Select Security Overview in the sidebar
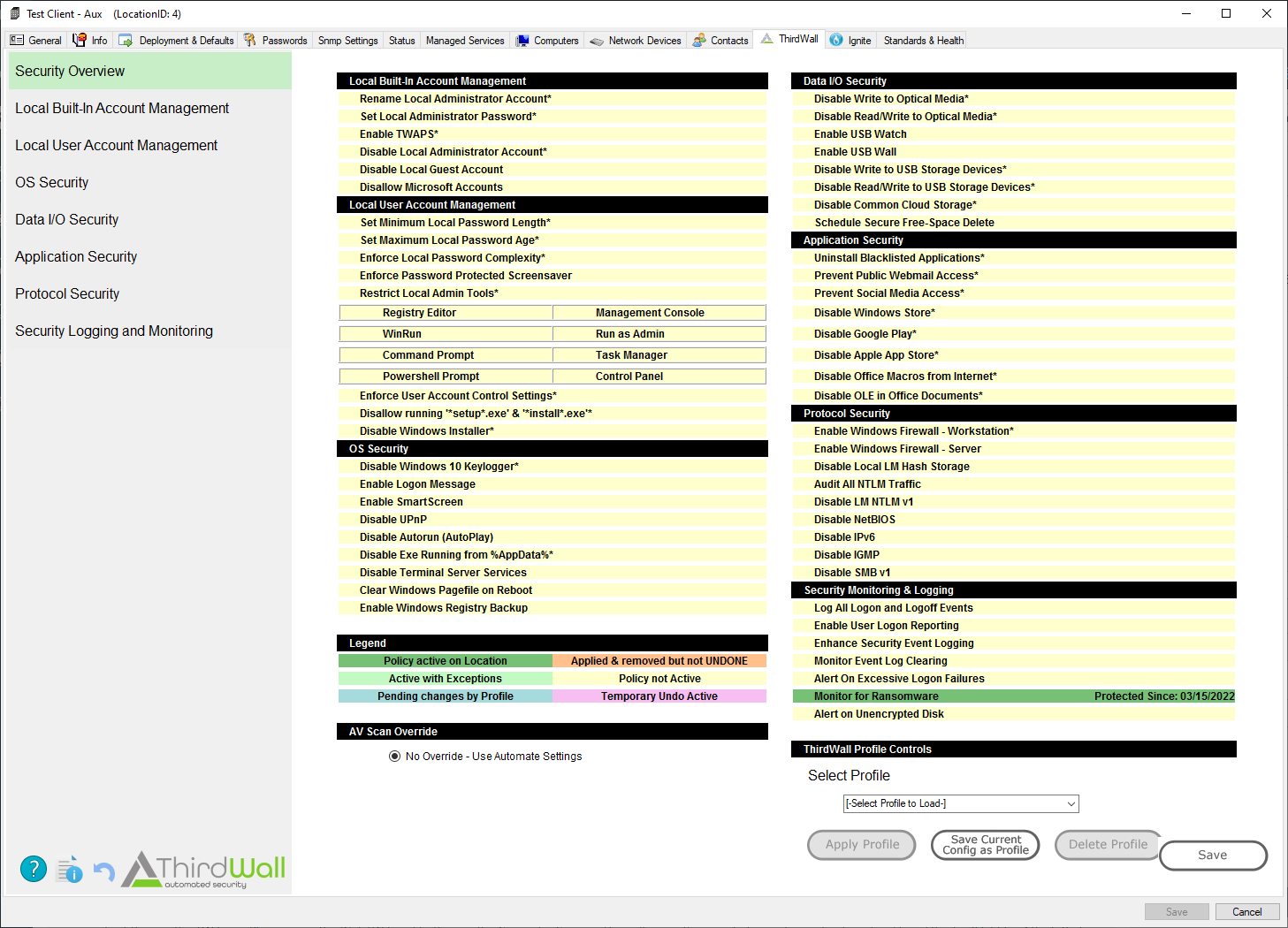1288x928 pixels. point(150,71)
